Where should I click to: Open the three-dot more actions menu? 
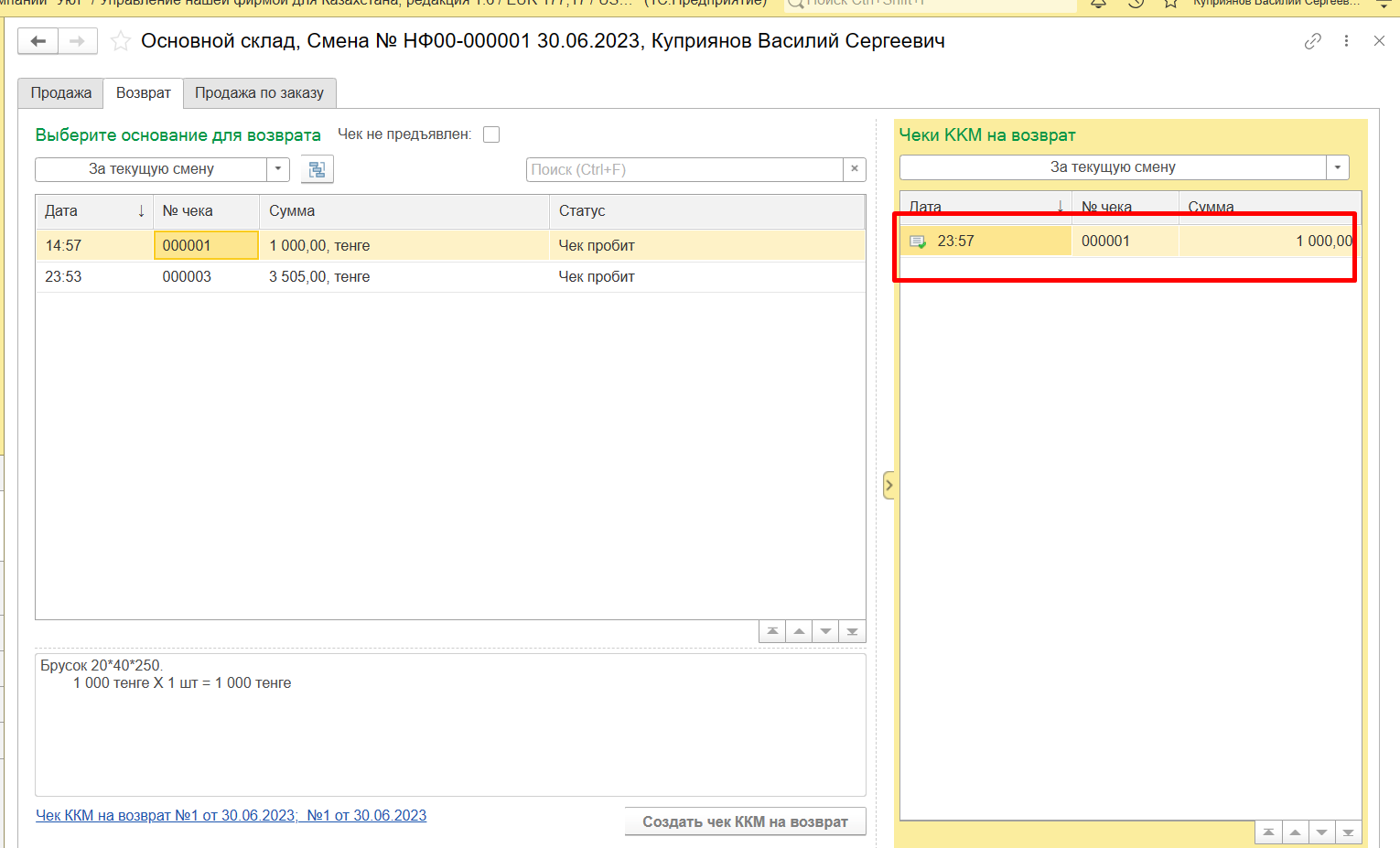tap(1346, 41)
